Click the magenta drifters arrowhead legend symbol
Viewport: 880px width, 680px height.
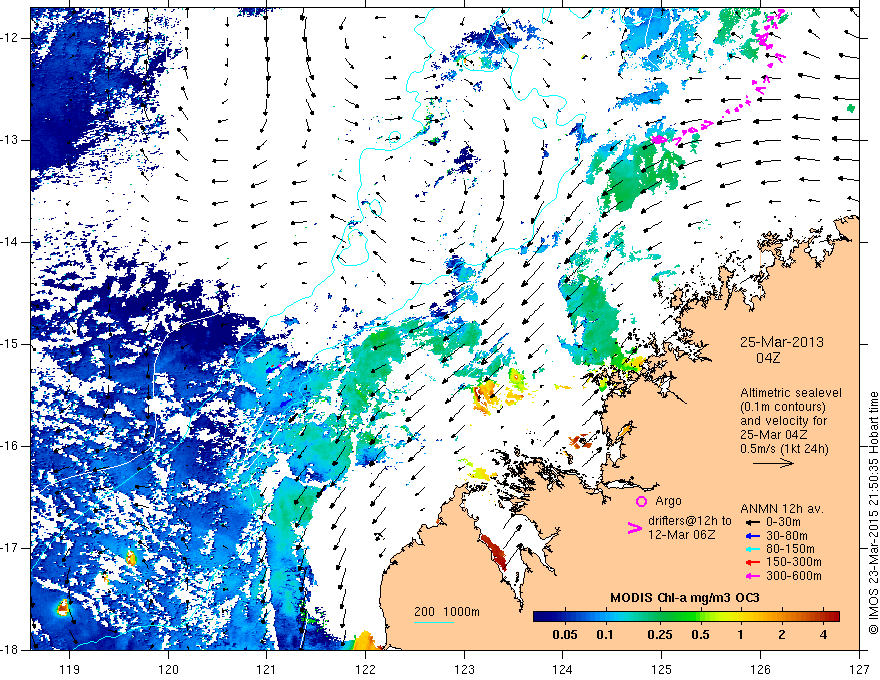tap(634, 527)
